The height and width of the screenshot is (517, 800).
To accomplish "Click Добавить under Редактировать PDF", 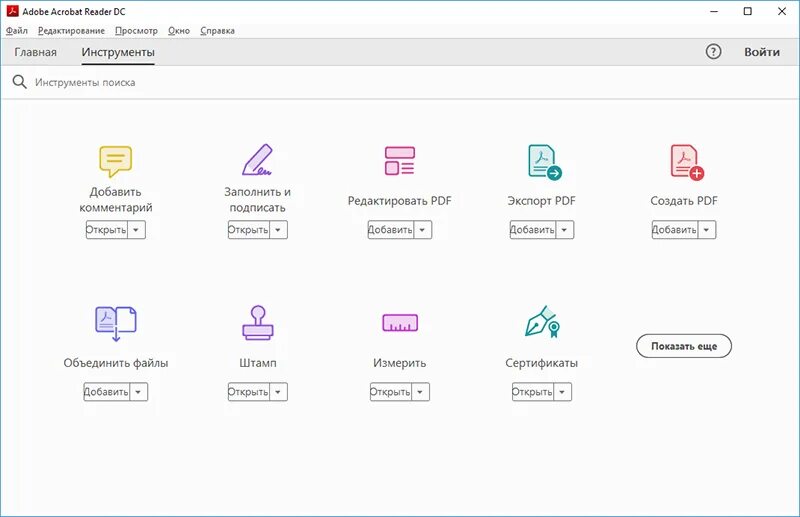I will pyautogui.click(x=391, y=230).
